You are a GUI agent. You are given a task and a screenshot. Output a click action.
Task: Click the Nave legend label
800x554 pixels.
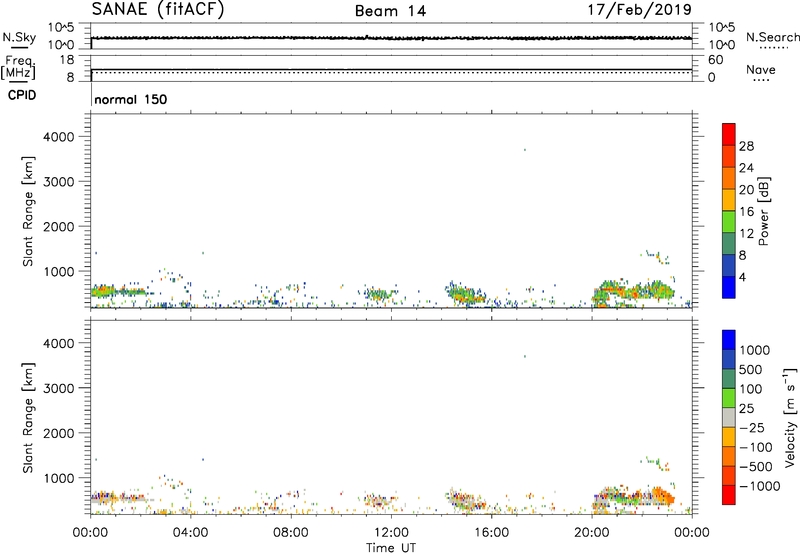(761, 69)
